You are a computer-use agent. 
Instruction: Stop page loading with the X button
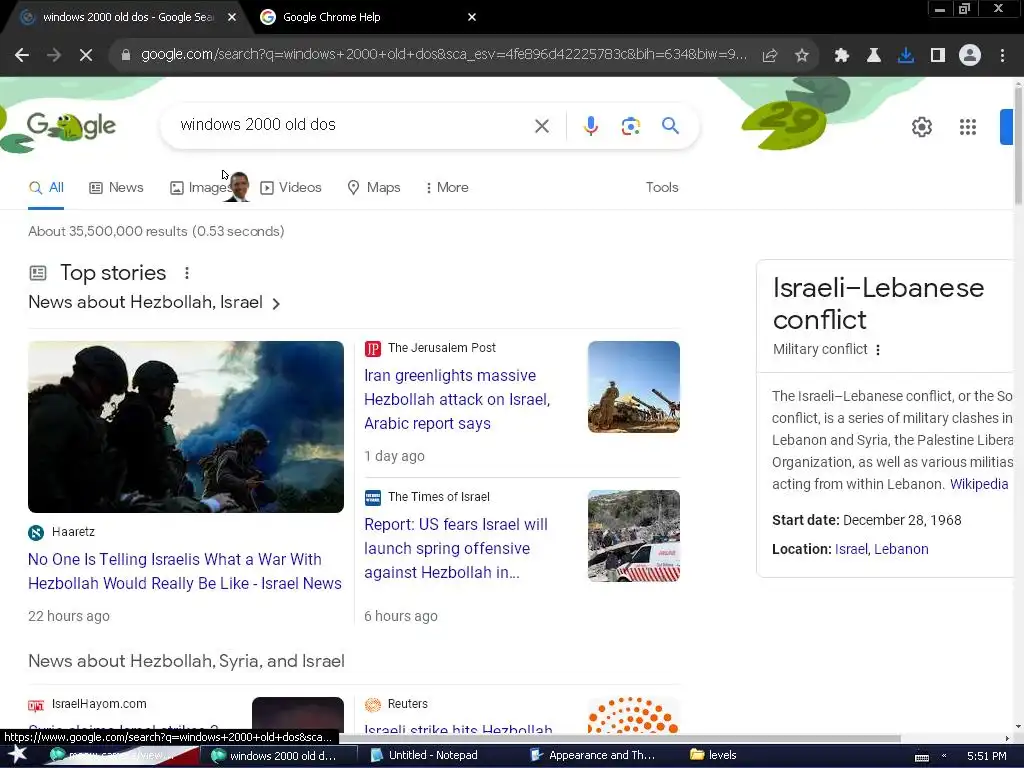coord(86,56)
